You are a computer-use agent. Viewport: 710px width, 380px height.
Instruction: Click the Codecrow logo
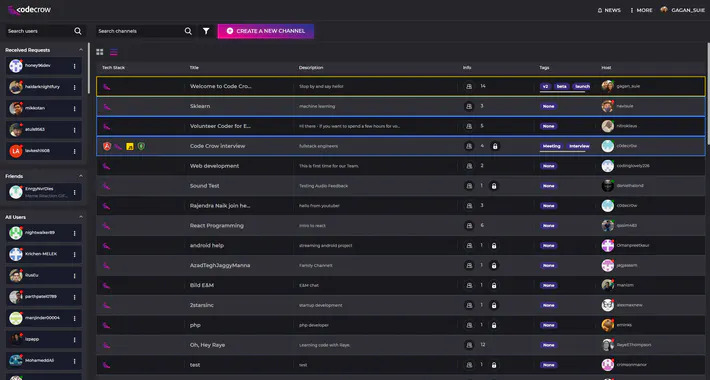click(29, 10)
